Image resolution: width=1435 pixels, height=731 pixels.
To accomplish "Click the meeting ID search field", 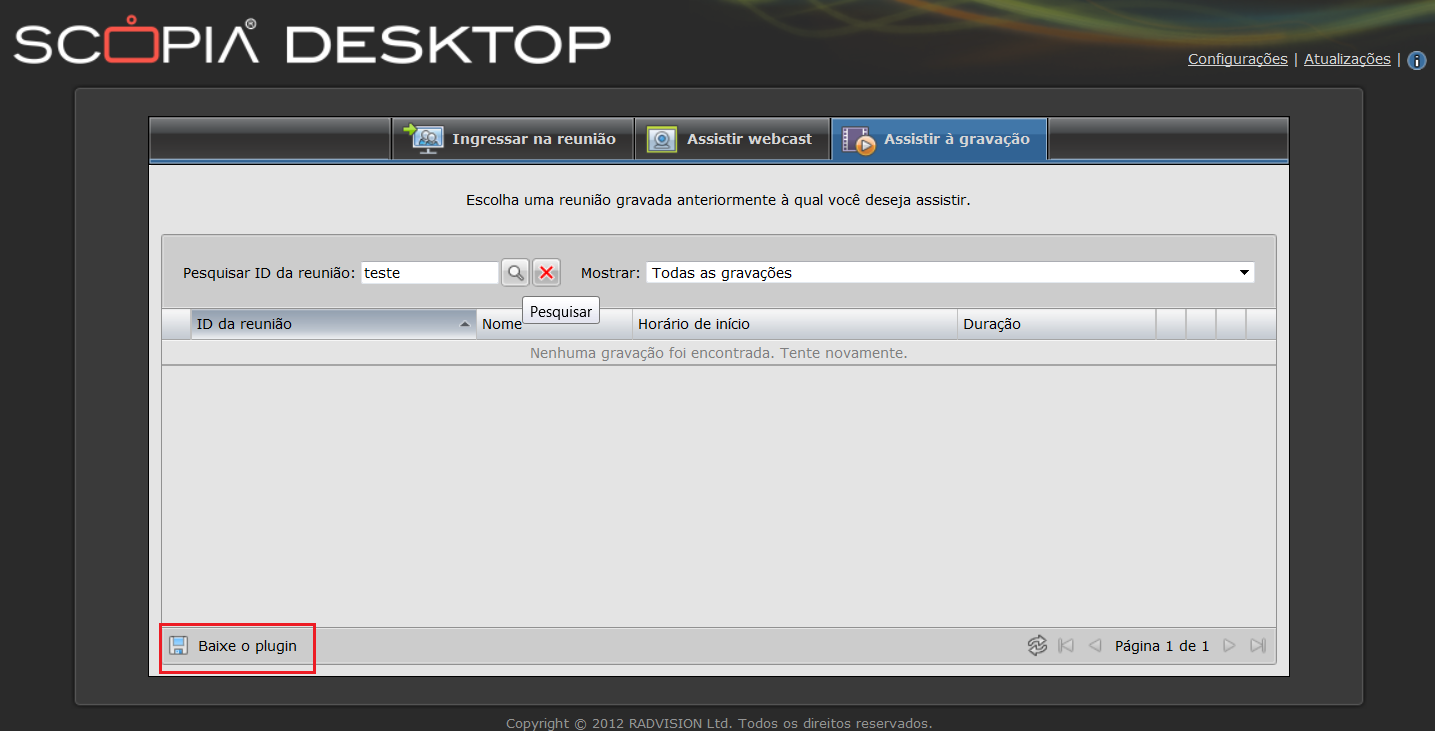I will pos(429,272).
